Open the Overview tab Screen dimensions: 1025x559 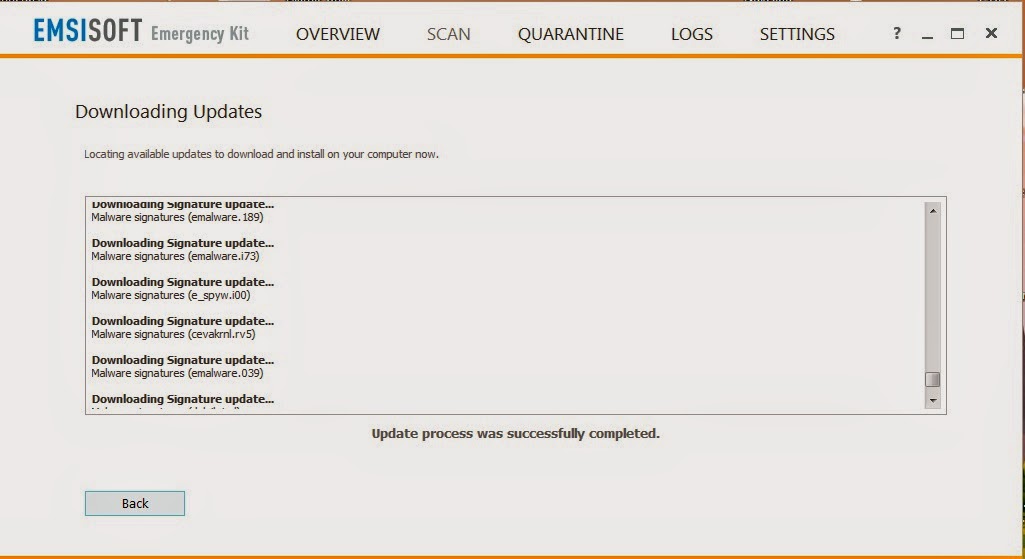(337, 34)
